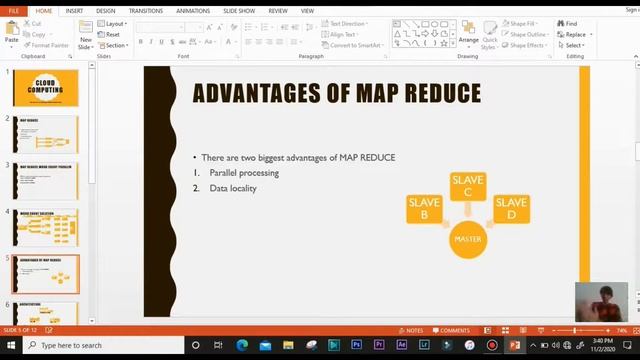Select the down arrow shape in gallery
This screenshot has height=360, width=640.
tap(434, 33)
